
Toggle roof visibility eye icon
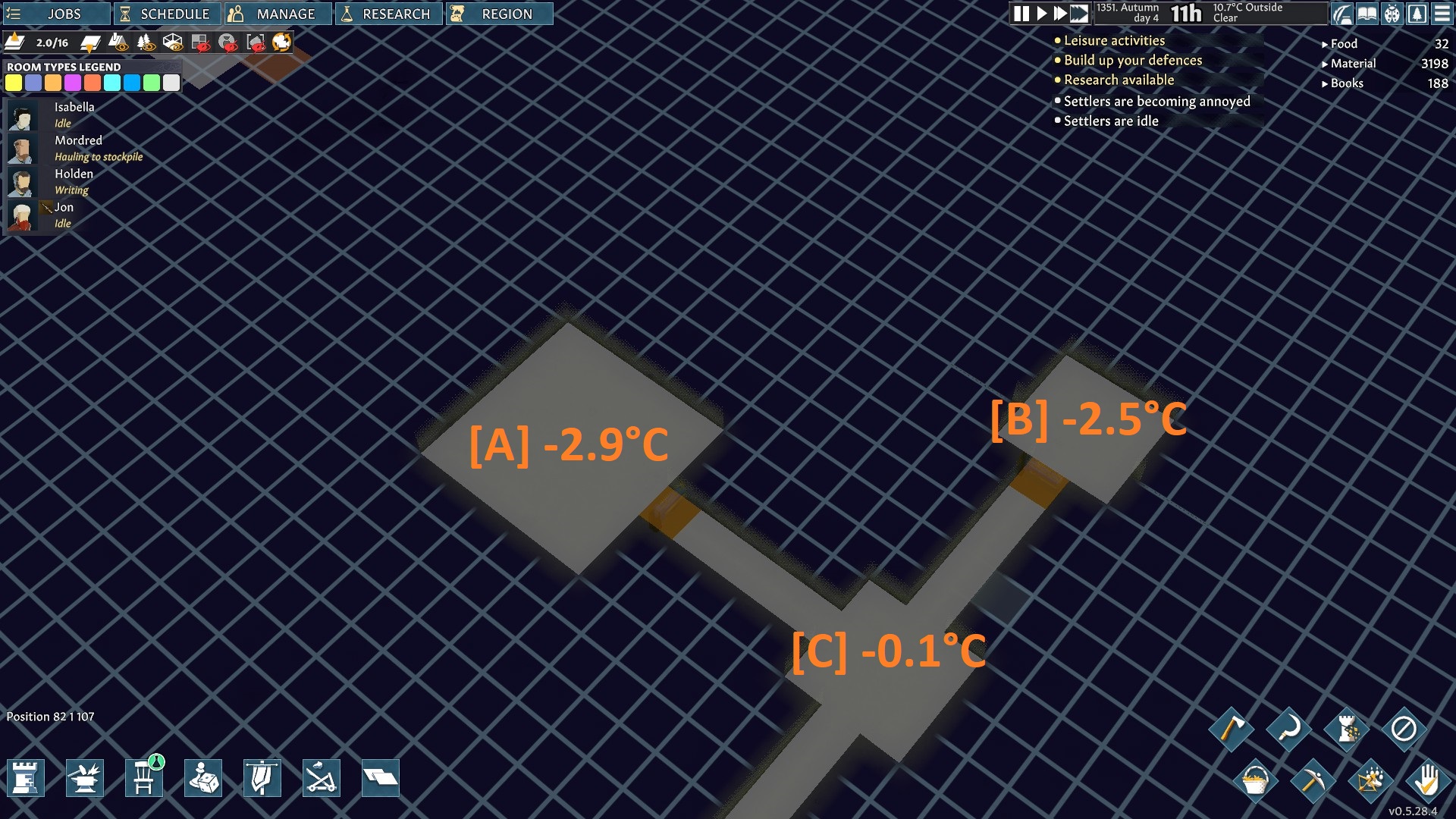tap(118, 43)
